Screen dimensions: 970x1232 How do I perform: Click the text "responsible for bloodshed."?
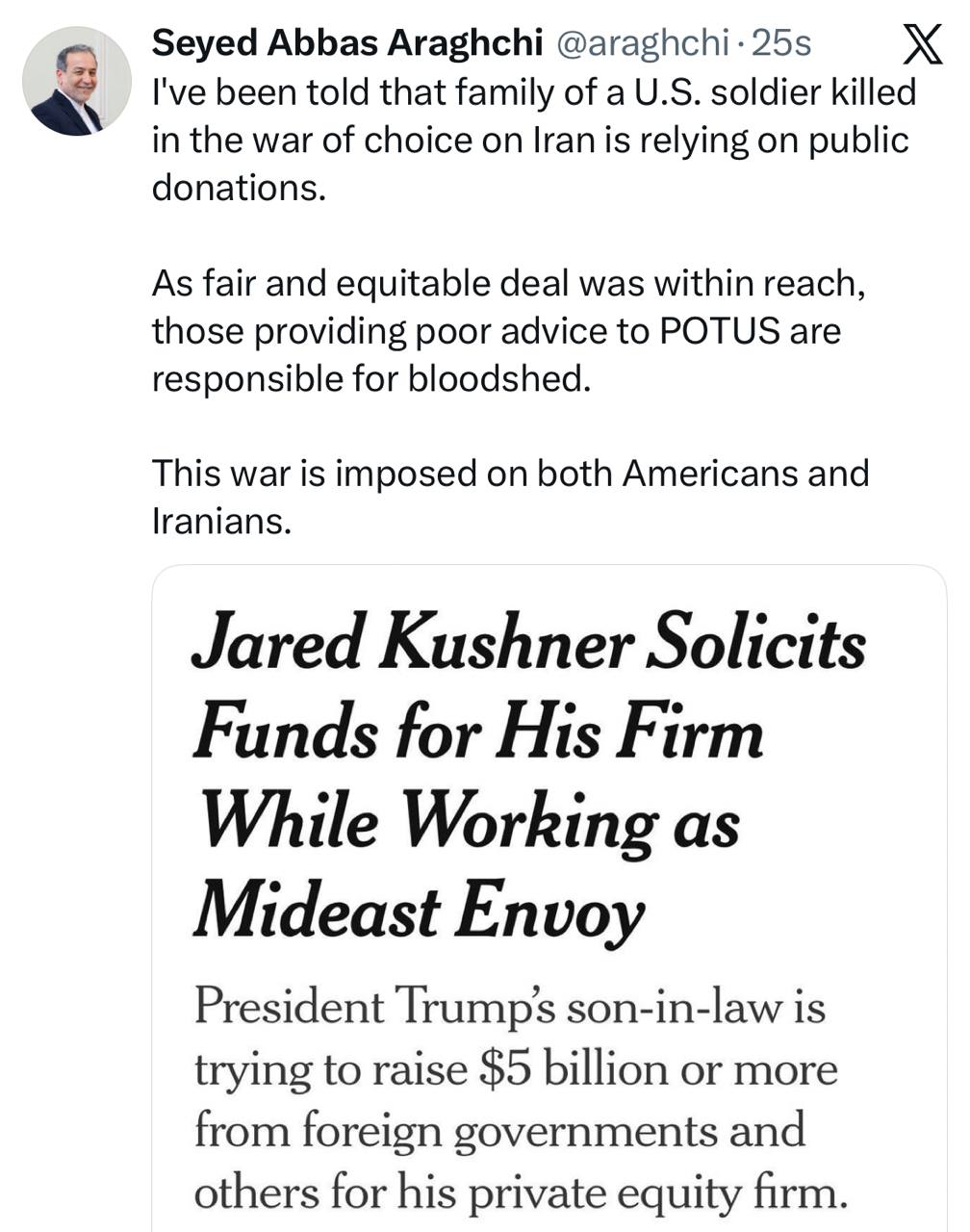[370, 377]
